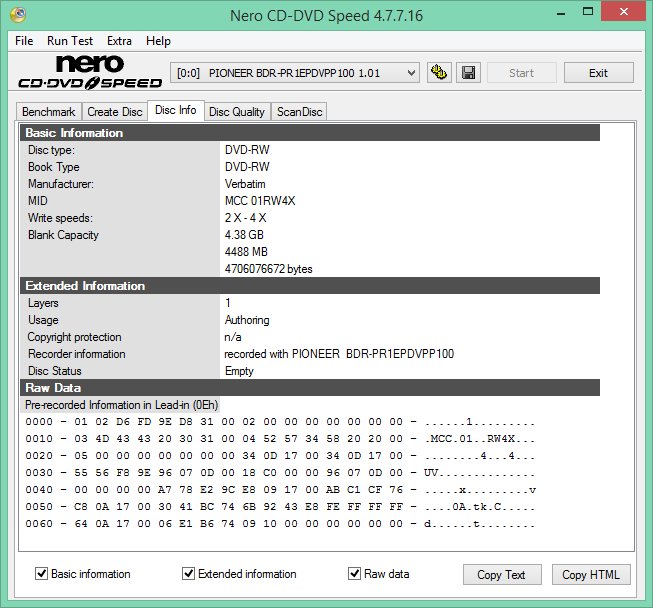Click the raw data row 0010
653x608 pixels.
coord(280,439)
